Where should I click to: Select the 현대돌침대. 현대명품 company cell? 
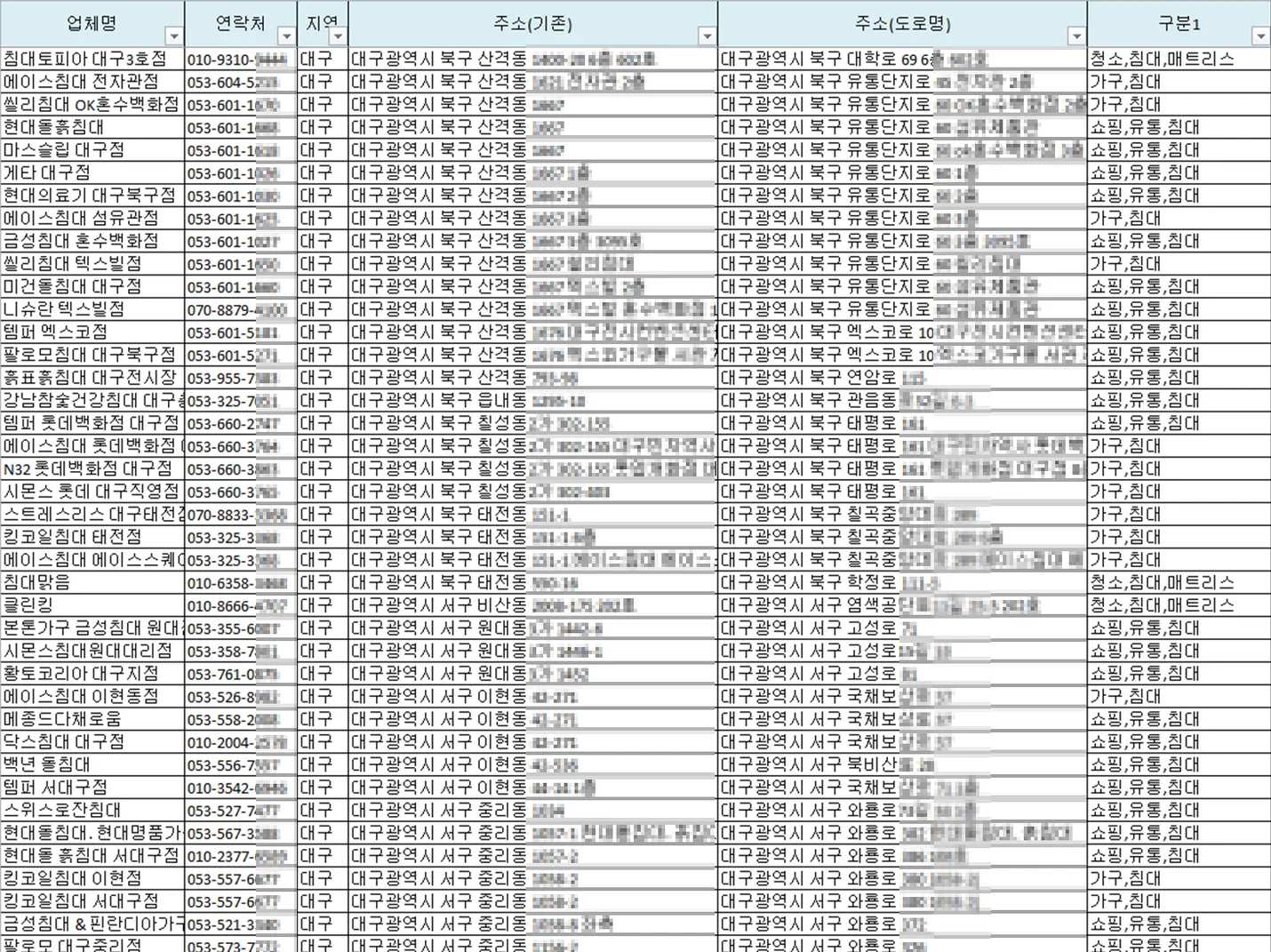pos(92,834)
